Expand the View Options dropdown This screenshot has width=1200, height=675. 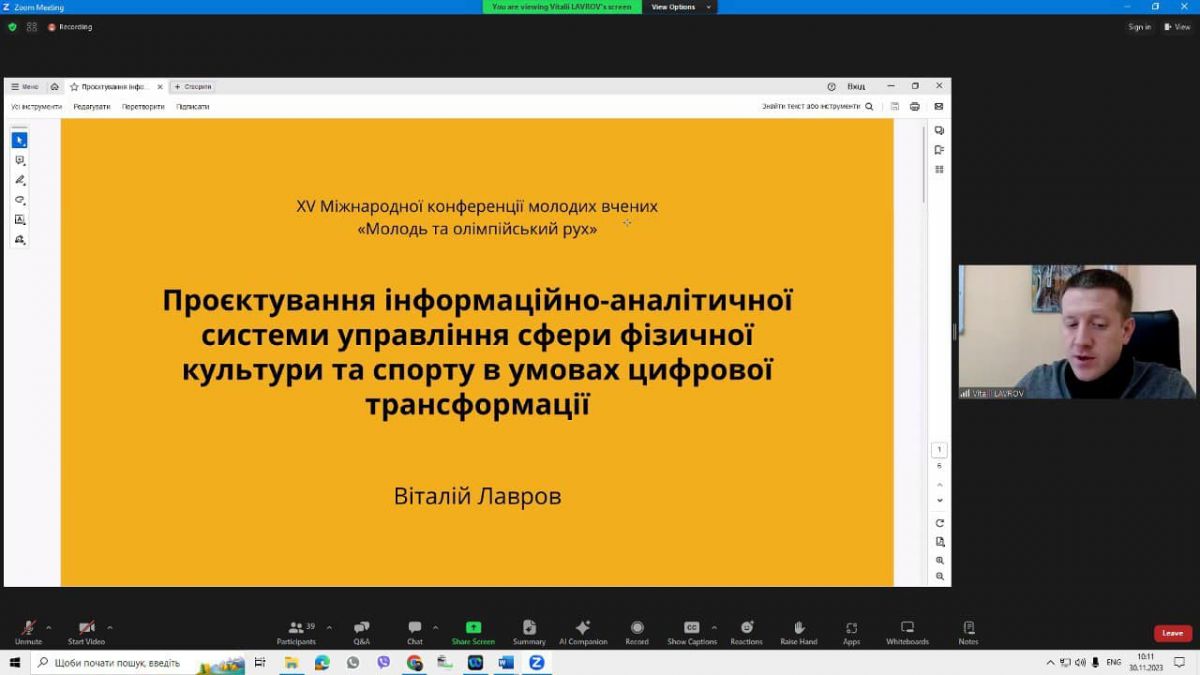681,7
